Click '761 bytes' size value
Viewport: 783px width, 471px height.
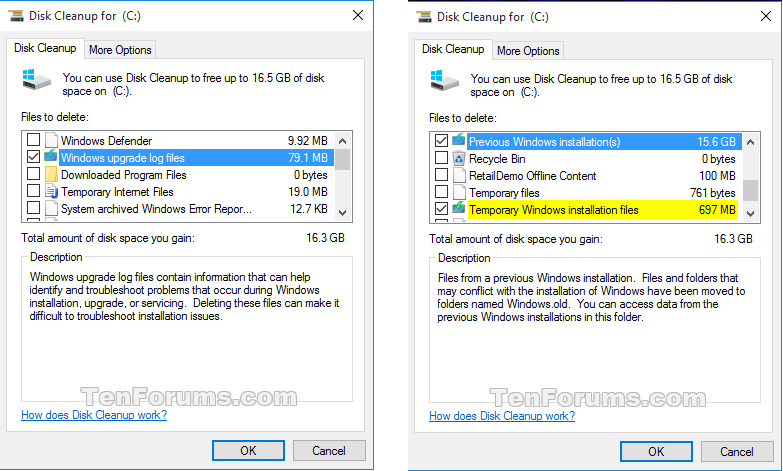pos(713,193)
